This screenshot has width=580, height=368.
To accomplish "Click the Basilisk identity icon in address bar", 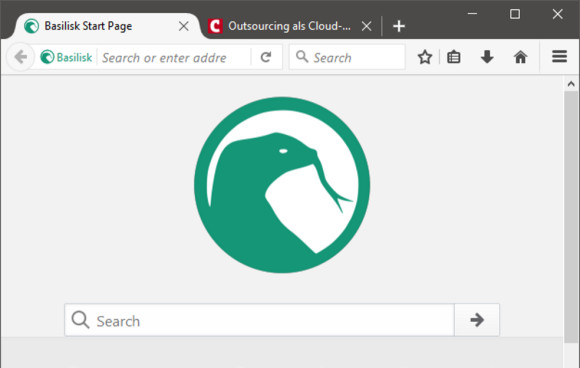I will (x=66, y=57).
